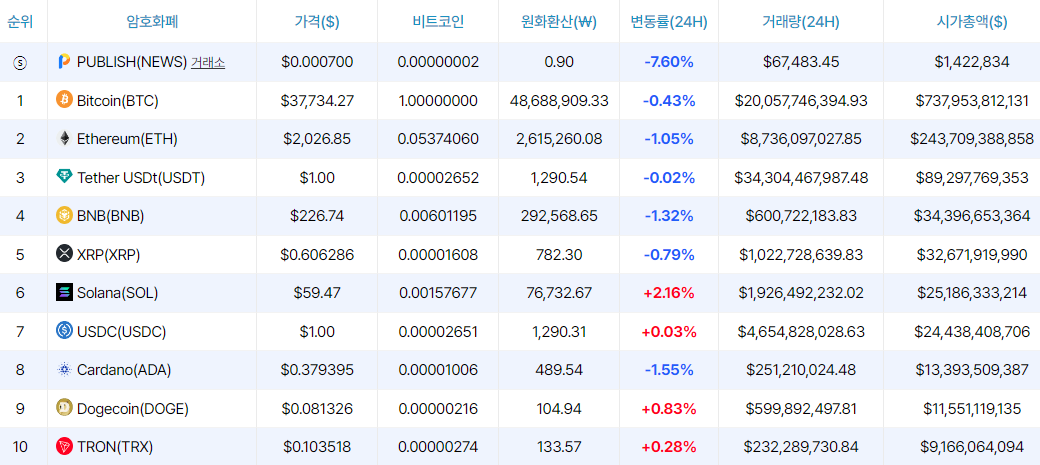Click Cardano(ADA) coin name
The image size is (1040, 465).
(124, 370)
